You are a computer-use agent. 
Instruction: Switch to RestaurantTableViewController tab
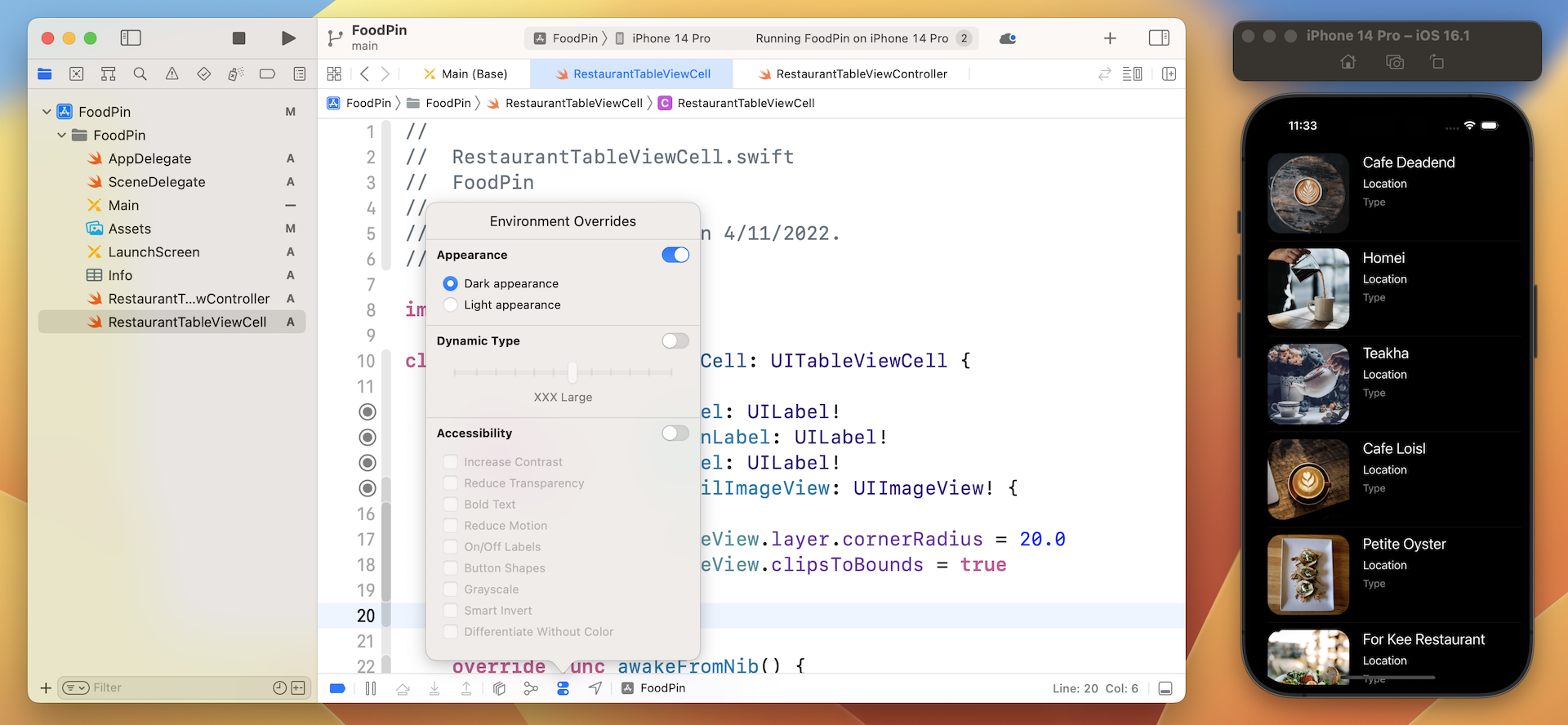(x=861, y=74)
